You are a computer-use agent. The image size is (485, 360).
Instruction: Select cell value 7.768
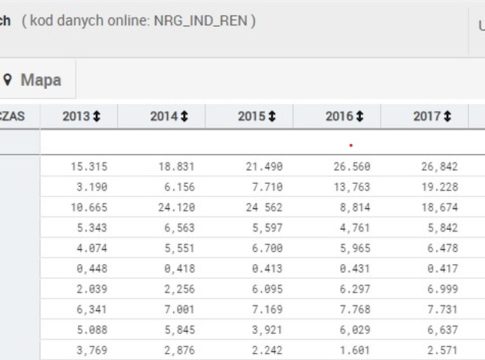tap(355, 309)
